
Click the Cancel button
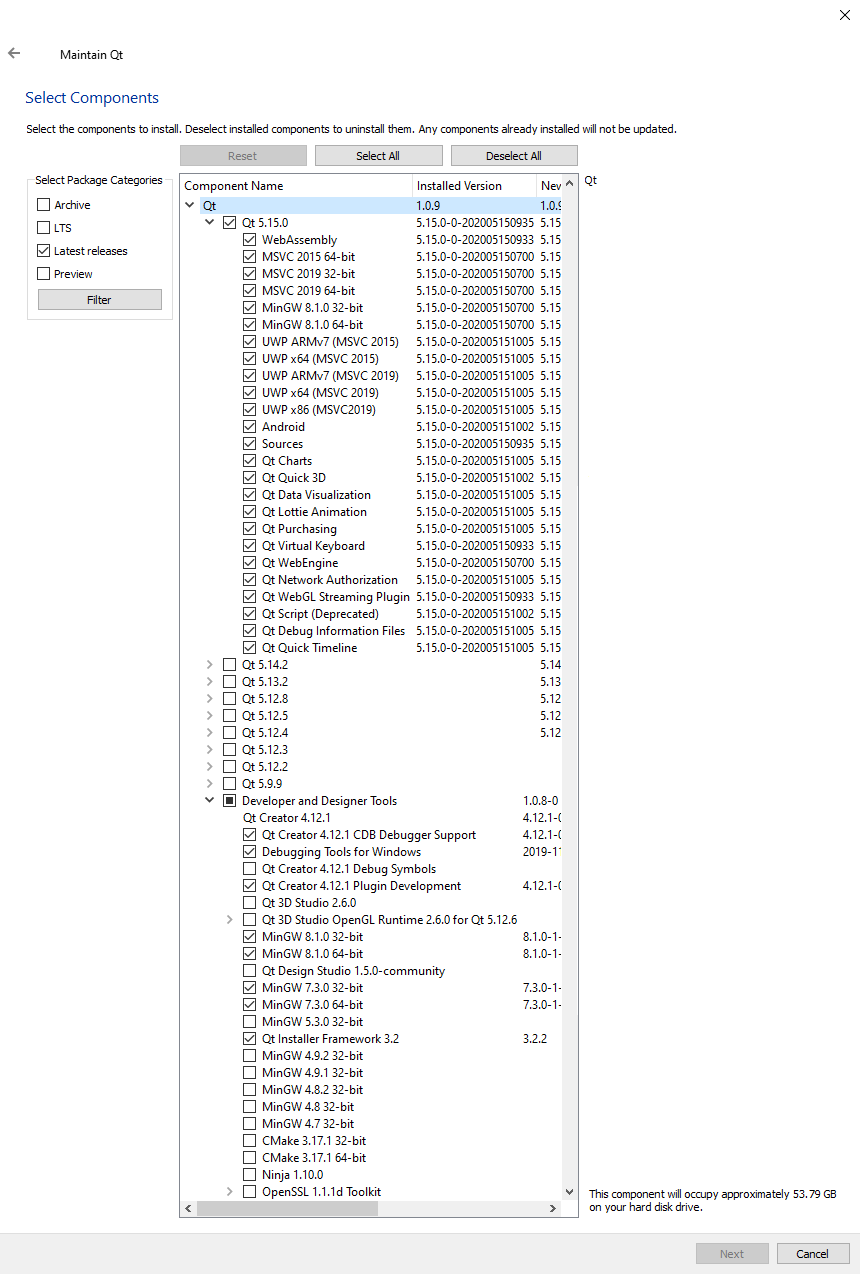tap(812, 1254)
